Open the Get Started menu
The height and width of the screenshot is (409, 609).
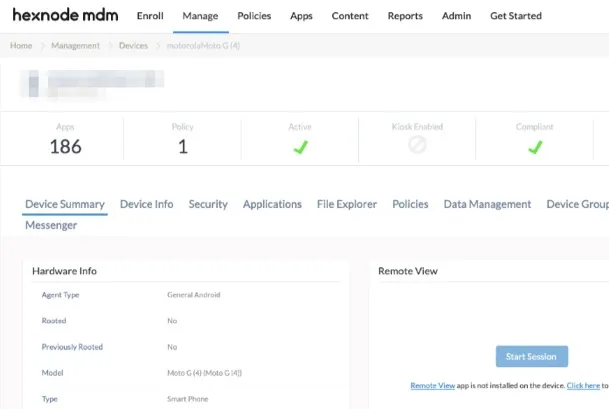(x=516, y=16)
